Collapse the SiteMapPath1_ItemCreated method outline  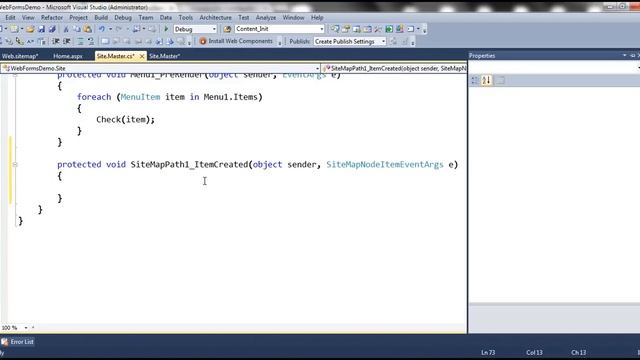[x=15, y=164]
